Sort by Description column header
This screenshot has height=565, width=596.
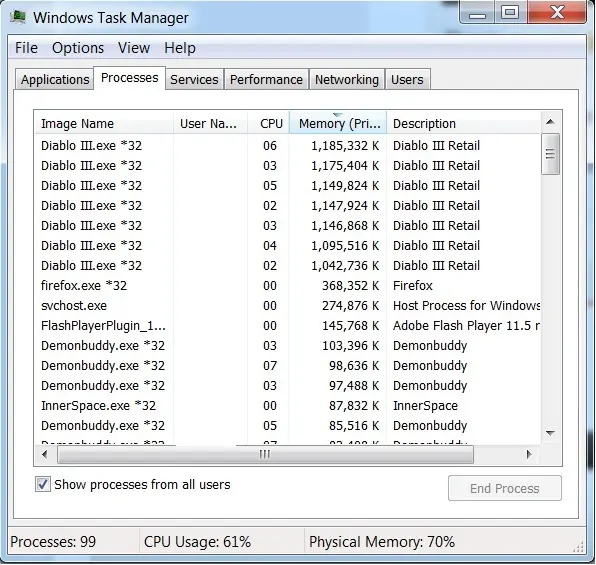click(x=463, y=124)
